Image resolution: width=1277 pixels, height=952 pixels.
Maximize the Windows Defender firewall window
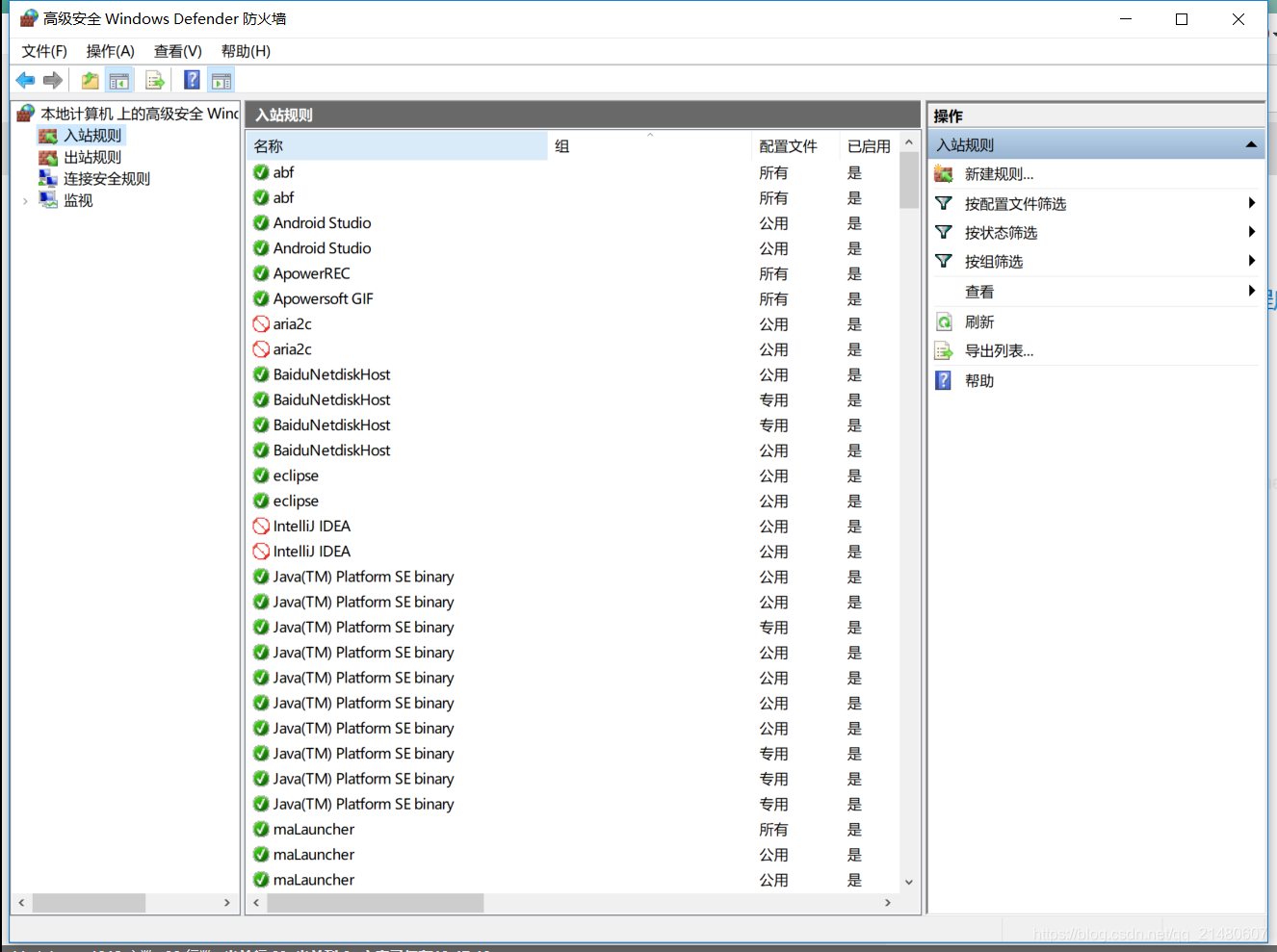[x=1182, y=19]
